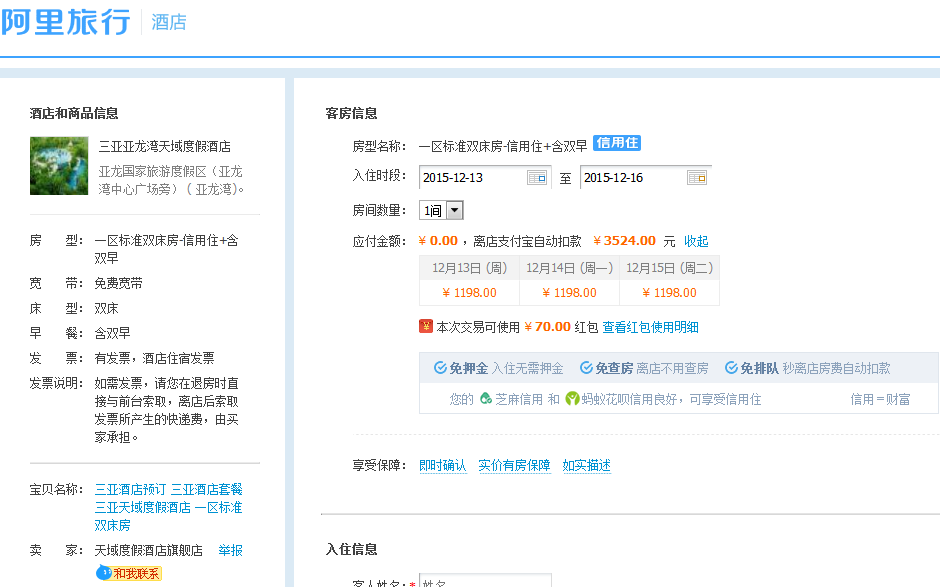Click the guest name input field

(485, 582)
